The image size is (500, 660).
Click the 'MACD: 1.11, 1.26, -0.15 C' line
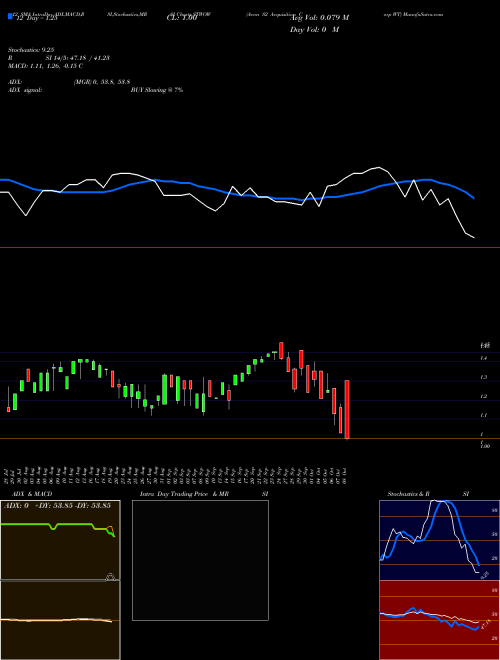pos(45,66)
